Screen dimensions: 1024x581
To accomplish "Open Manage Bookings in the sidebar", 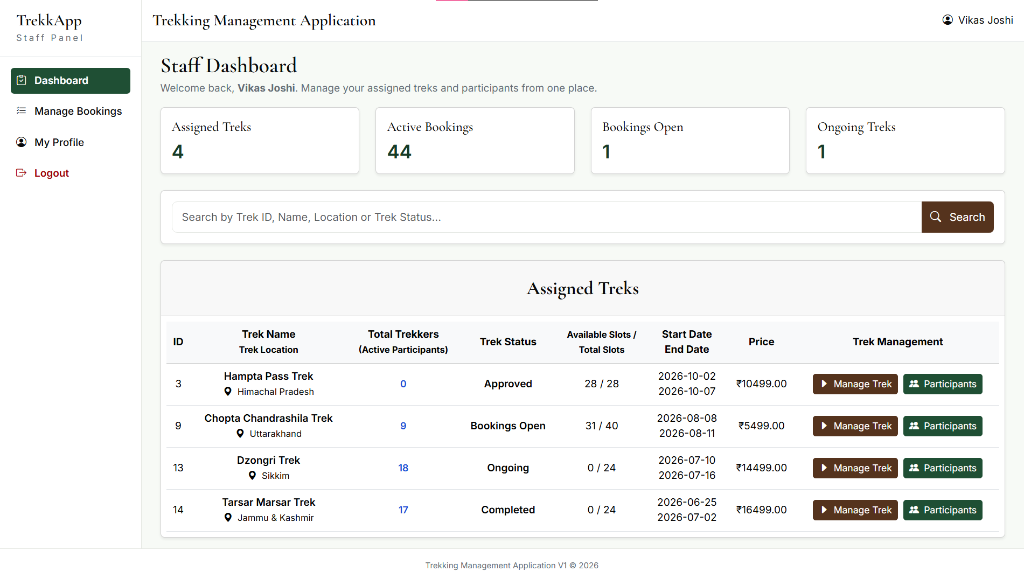I will 71,111.
